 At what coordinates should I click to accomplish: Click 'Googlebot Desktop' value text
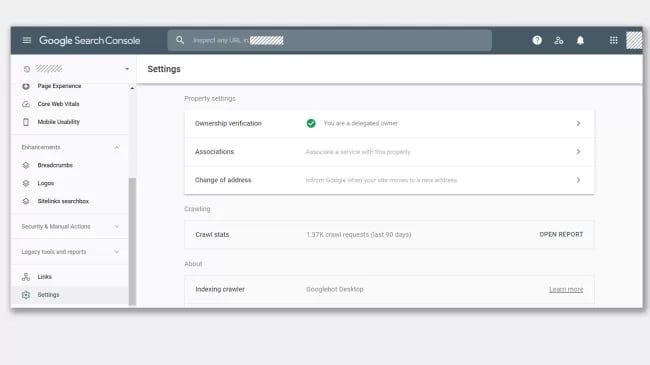[335, 289]
